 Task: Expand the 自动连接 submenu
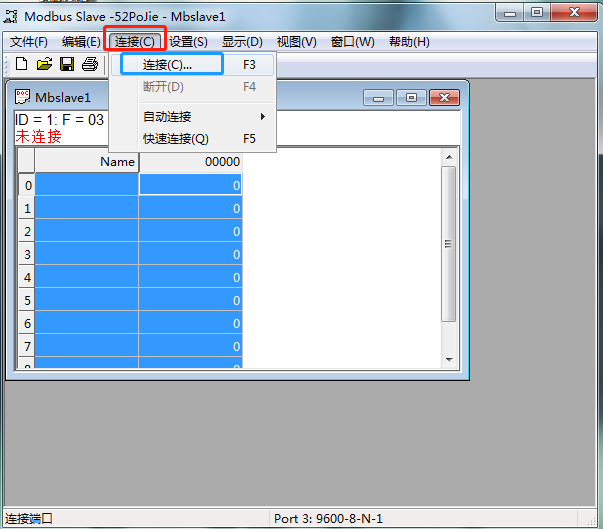point(193,116)
